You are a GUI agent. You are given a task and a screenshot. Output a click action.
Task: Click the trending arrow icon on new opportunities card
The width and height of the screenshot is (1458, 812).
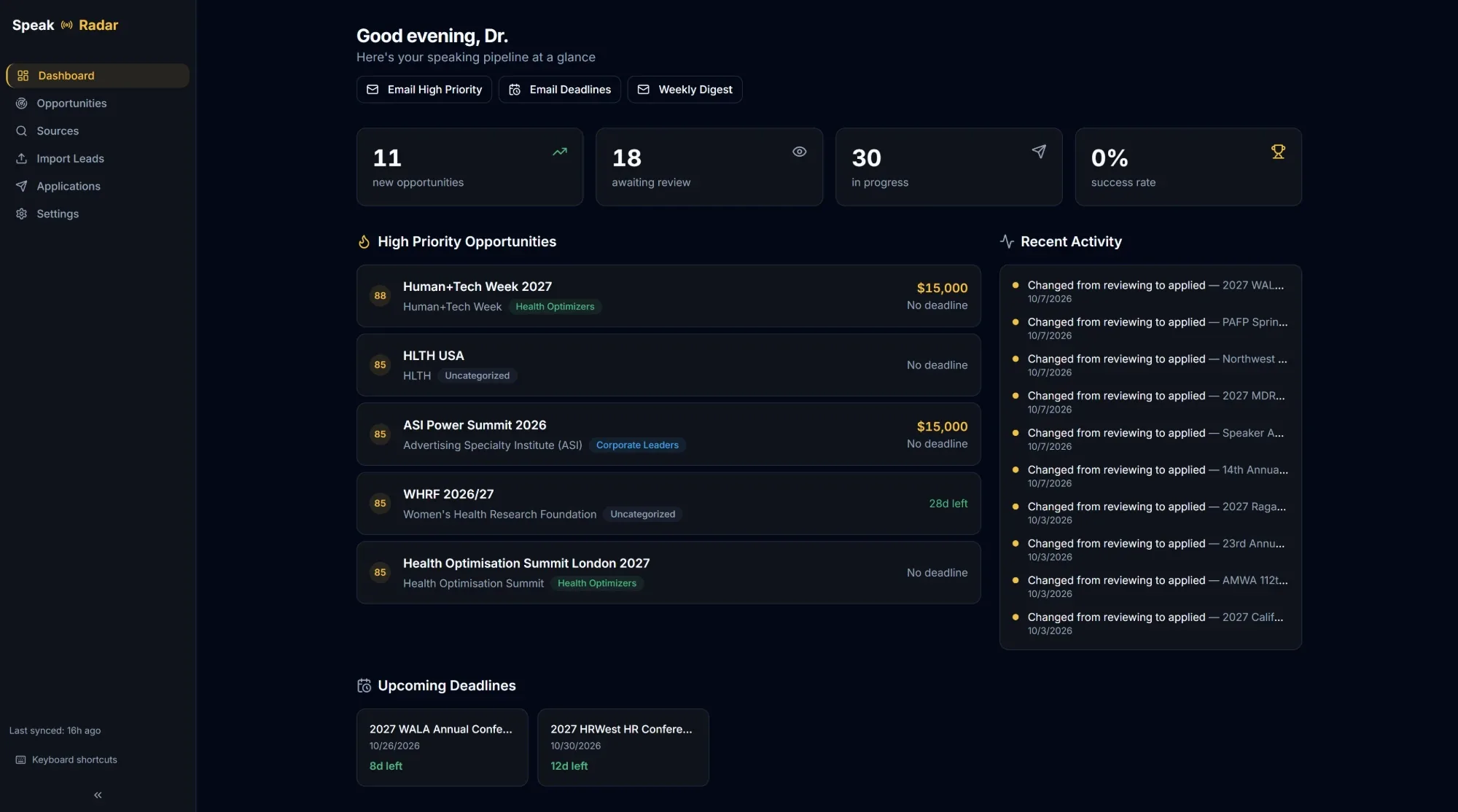pos(560,152)
